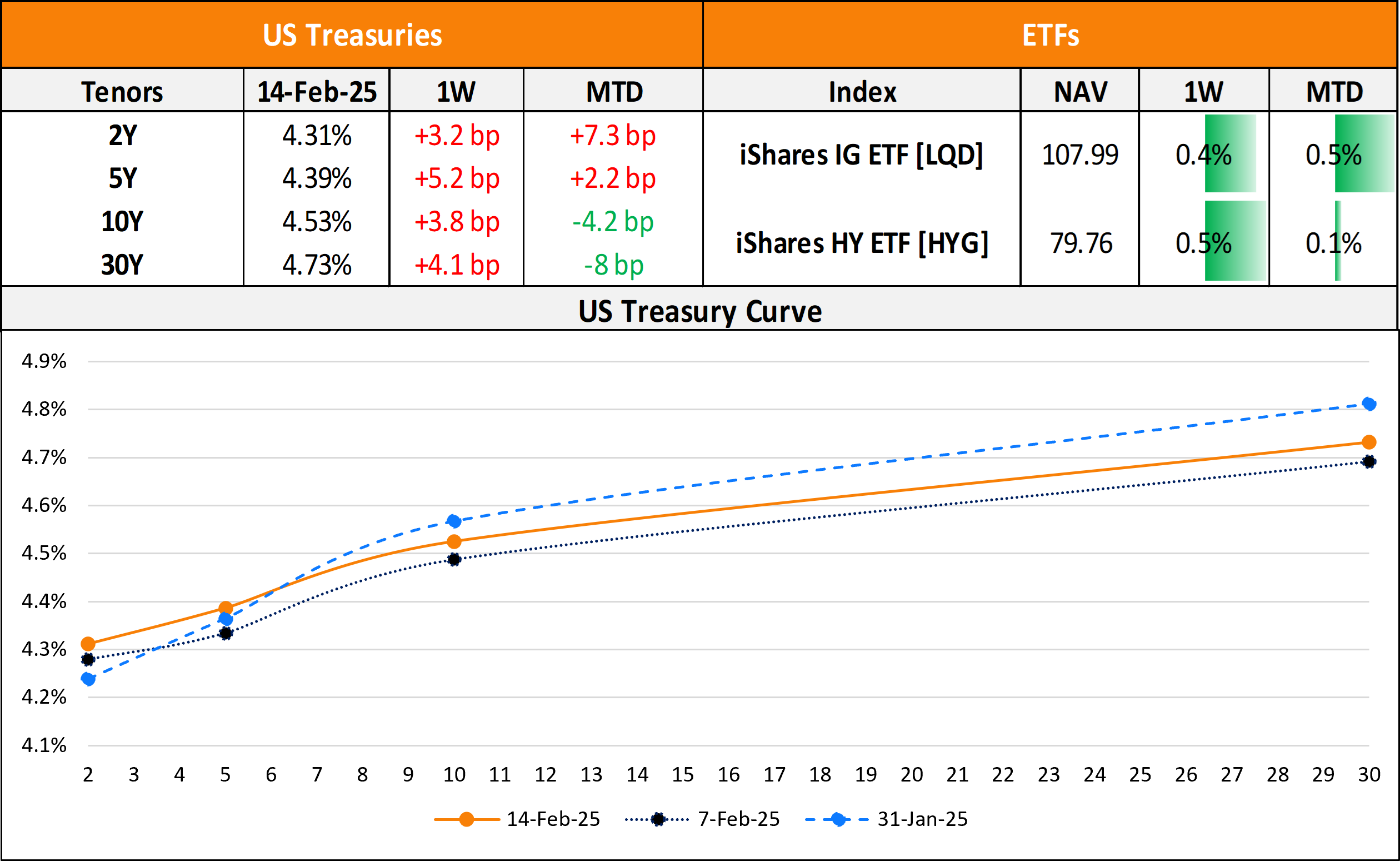Select the 2Y yield cell 4.31%

[317, 136]
